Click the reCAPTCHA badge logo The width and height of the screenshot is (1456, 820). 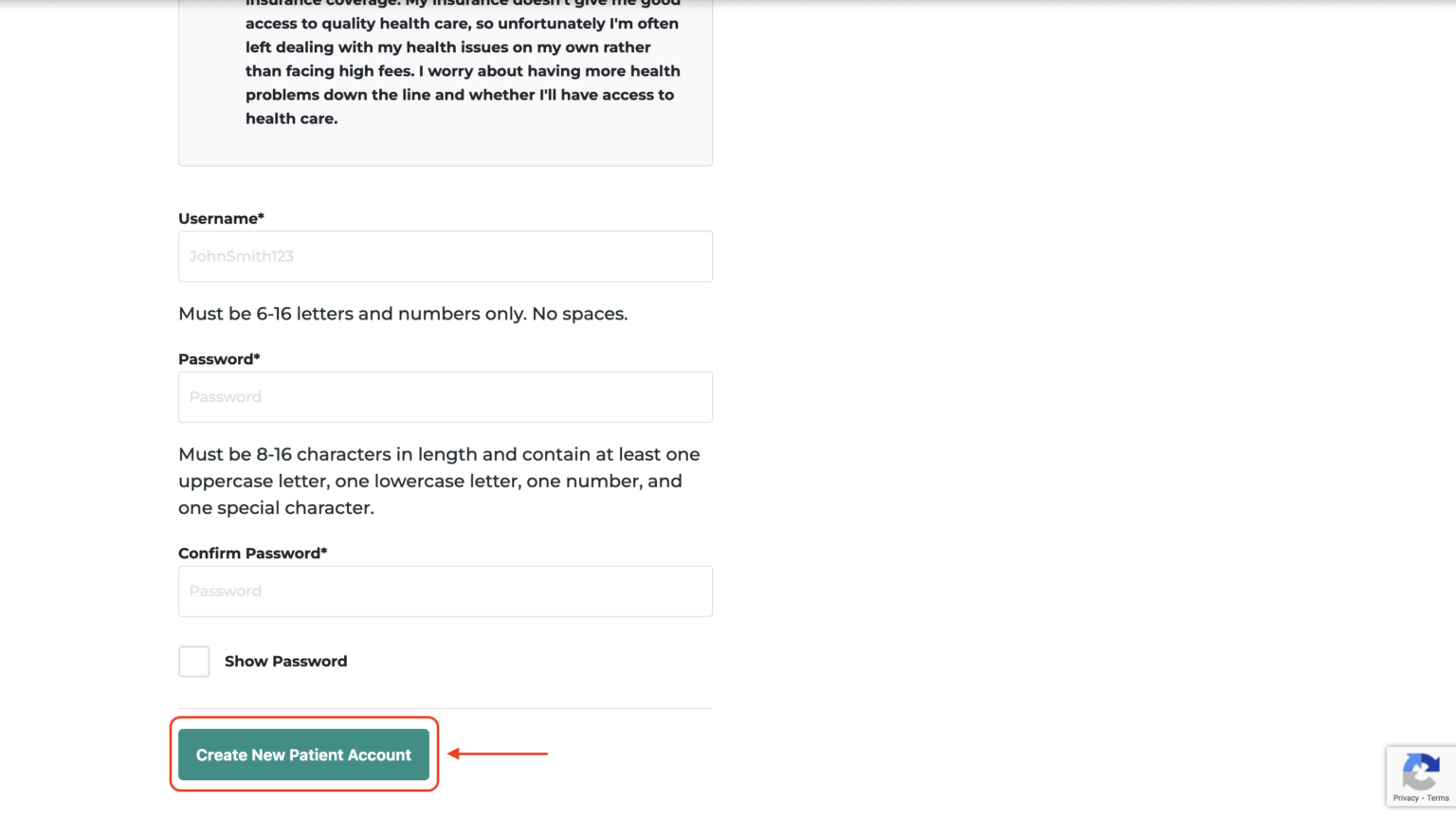click(x=1420, y=771)
